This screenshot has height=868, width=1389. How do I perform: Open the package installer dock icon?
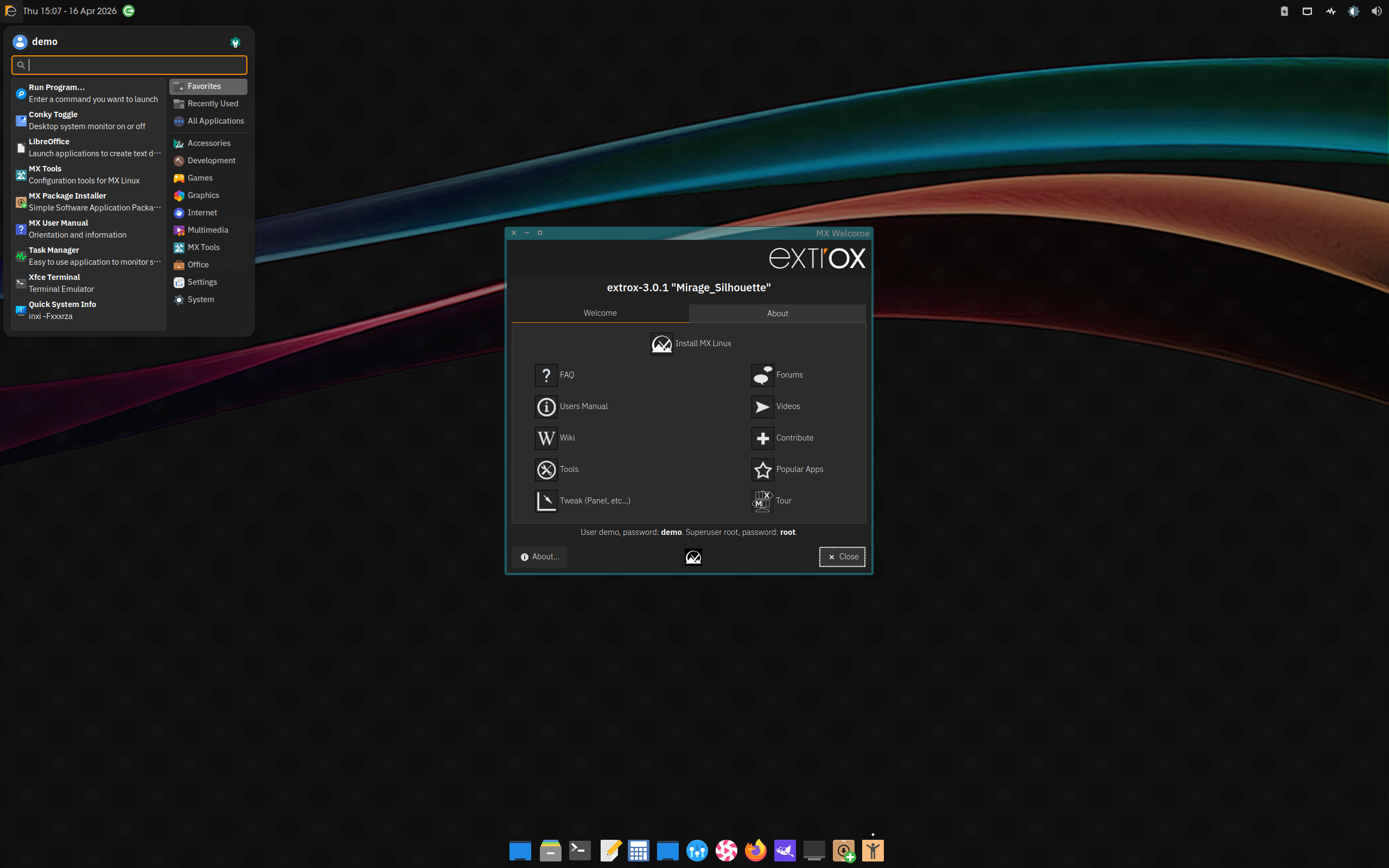point(844,850)
